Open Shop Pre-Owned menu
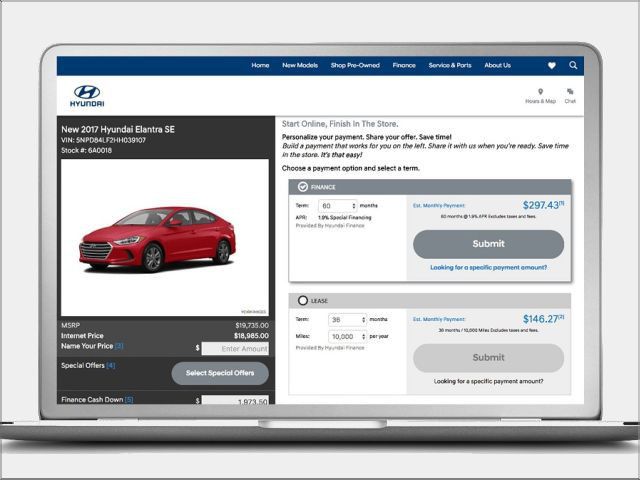This screenshot has height=480, width=640. click(355, 65)
